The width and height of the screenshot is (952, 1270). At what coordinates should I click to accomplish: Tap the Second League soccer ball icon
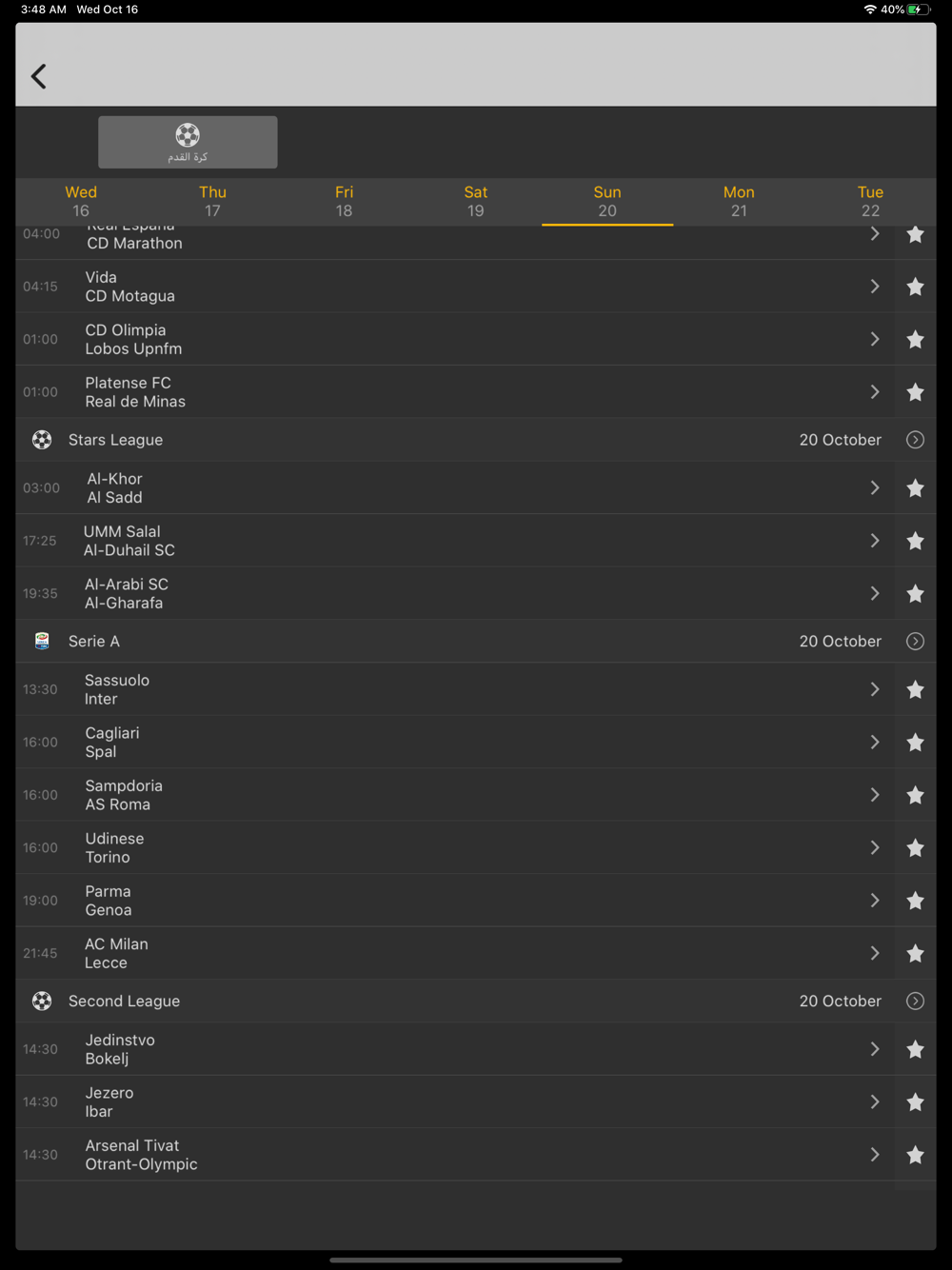42,1001
